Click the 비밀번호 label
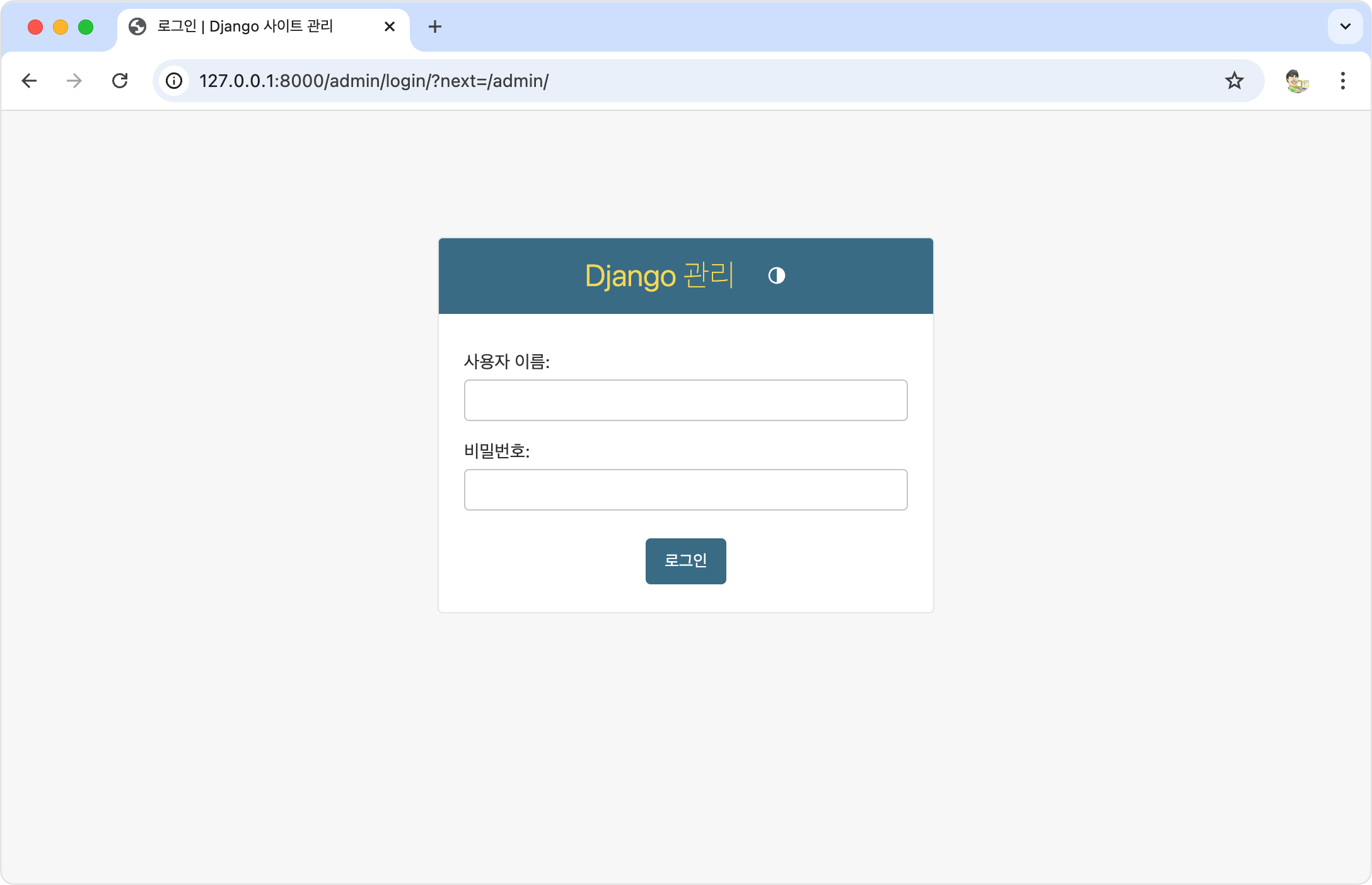1372x885 pixels. point(496,451)
